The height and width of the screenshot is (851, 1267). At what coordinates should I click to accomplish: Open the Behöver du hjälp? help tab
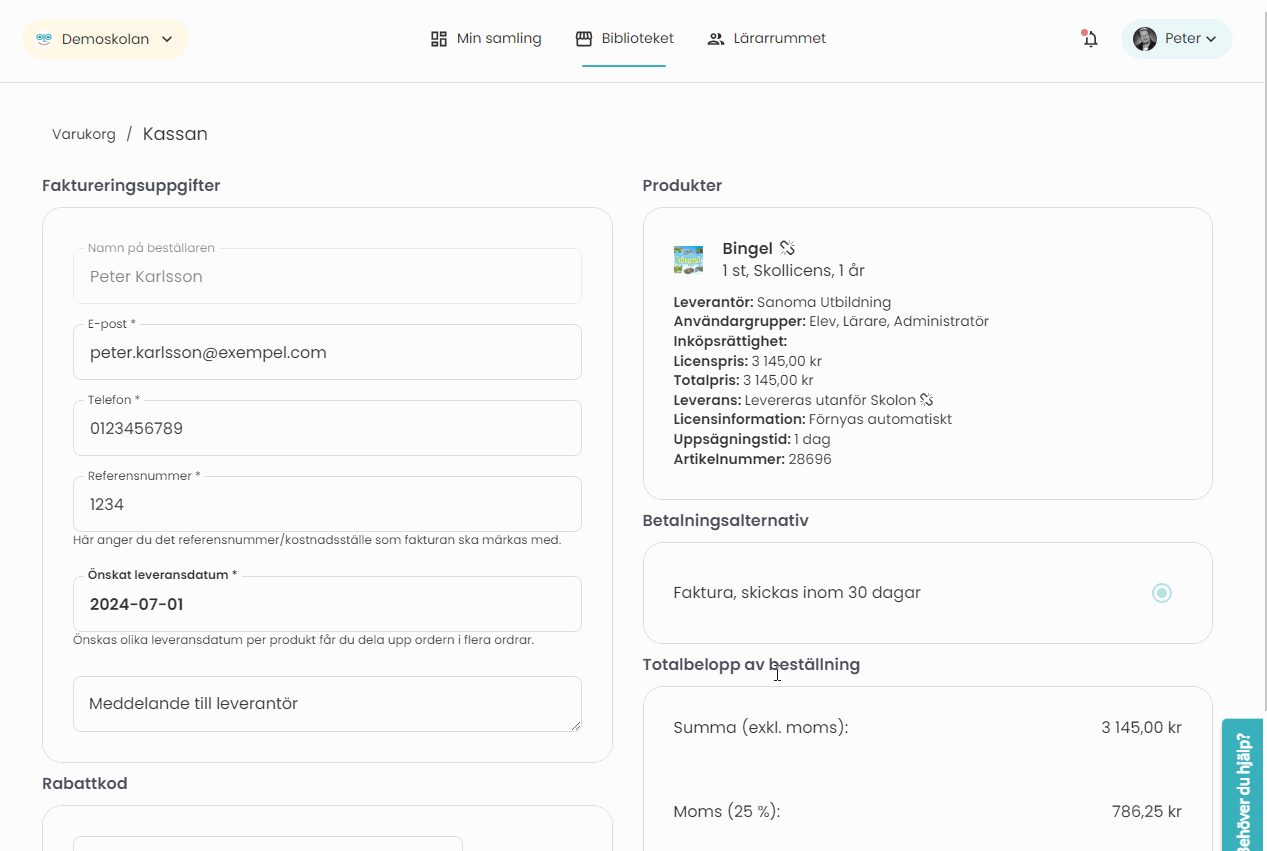click(1244, 786)
